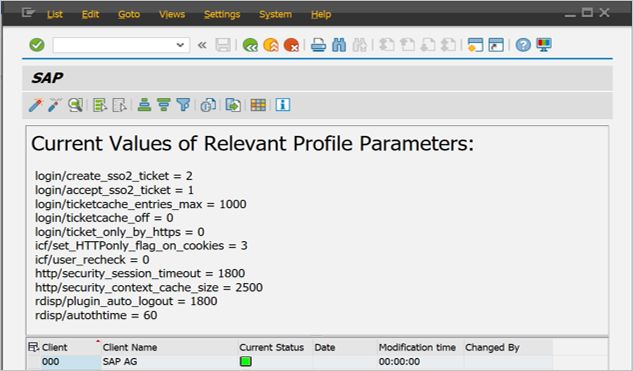Click the Generate Shortcut icon
Image resolution: width=633 pixels, height=371 pixels.
496,45
